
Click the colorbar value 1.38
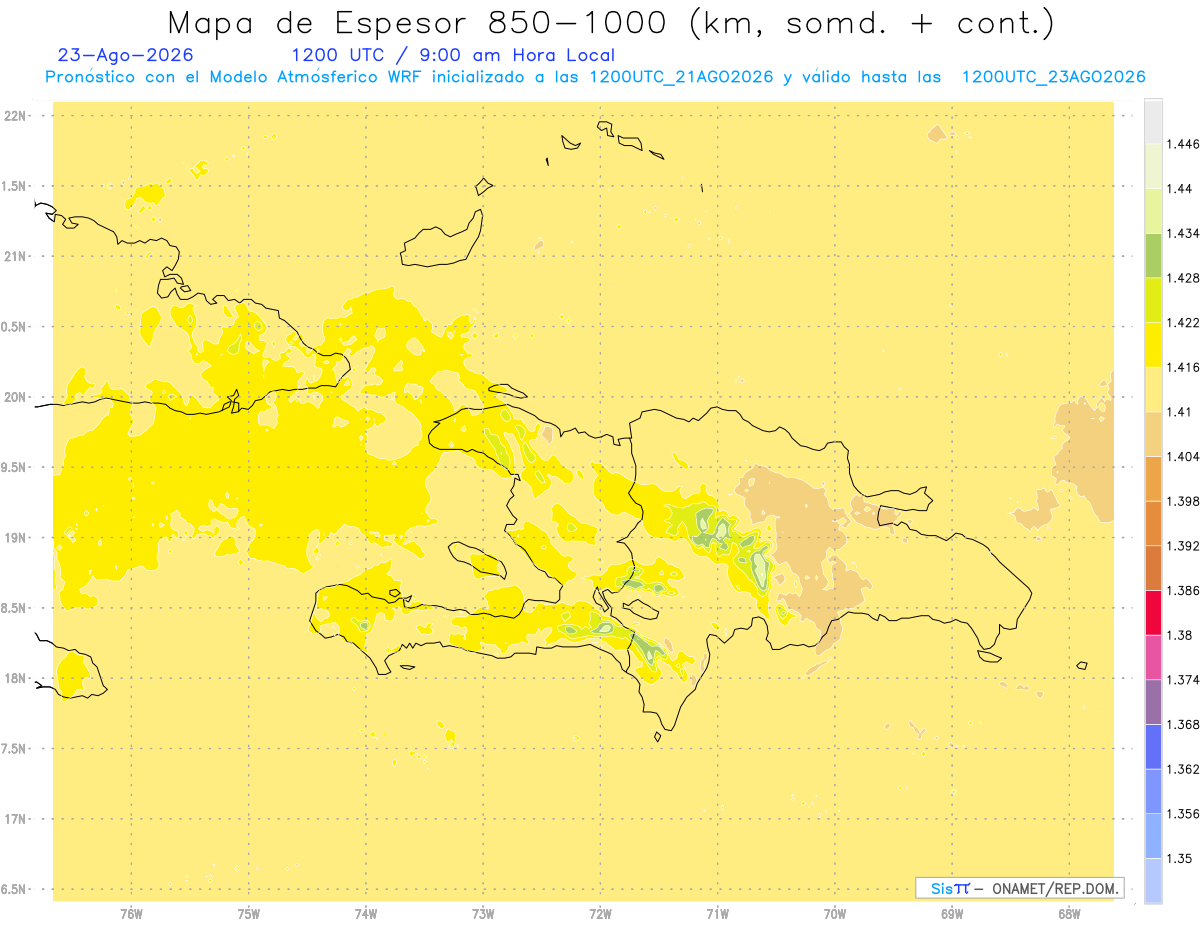click(1179, 635)
